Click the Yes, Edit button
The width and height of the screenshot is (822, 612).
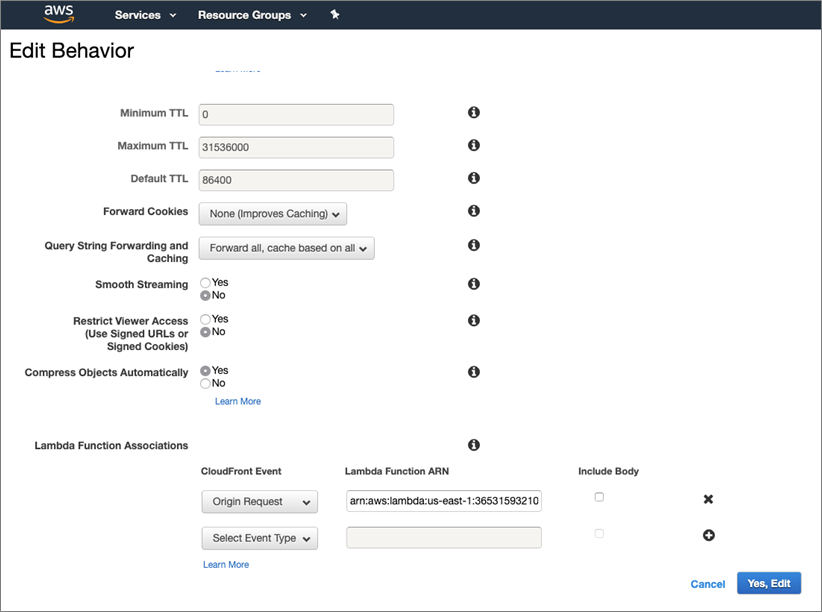[x=768, y=583]
